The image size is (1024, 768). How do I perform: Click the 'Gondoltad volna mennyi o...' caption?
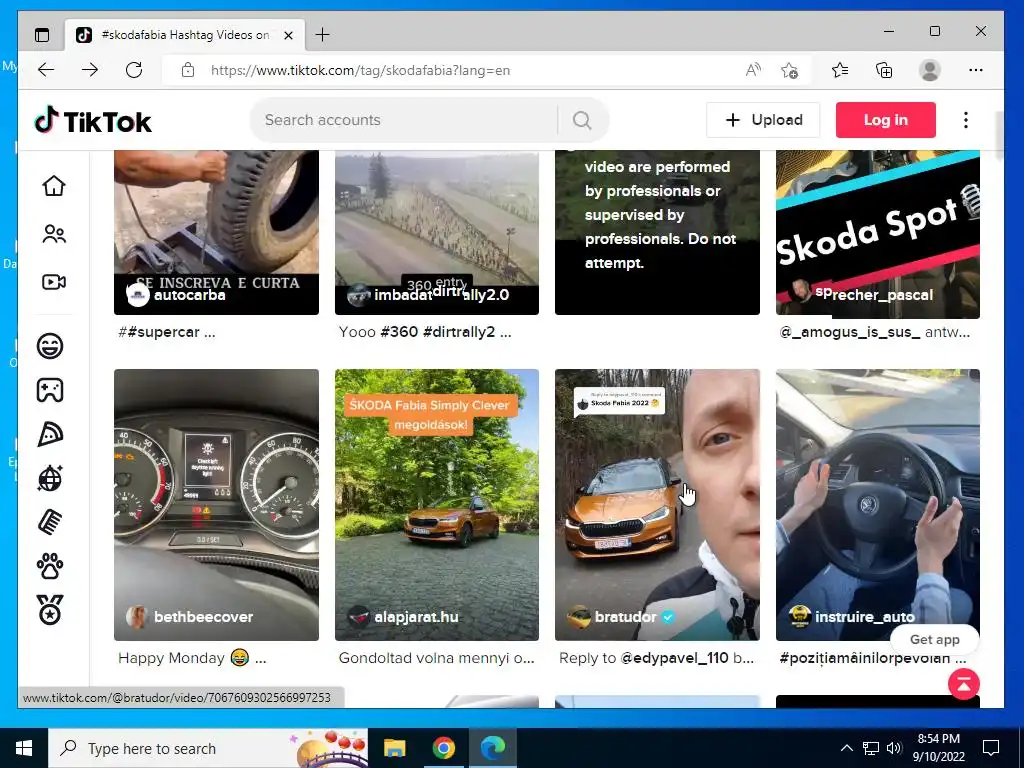click(436, 658)
